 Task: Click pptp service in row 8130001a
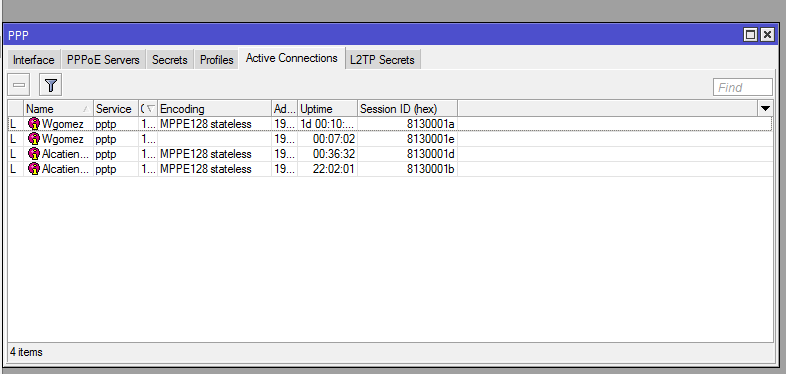click(106, 124)
